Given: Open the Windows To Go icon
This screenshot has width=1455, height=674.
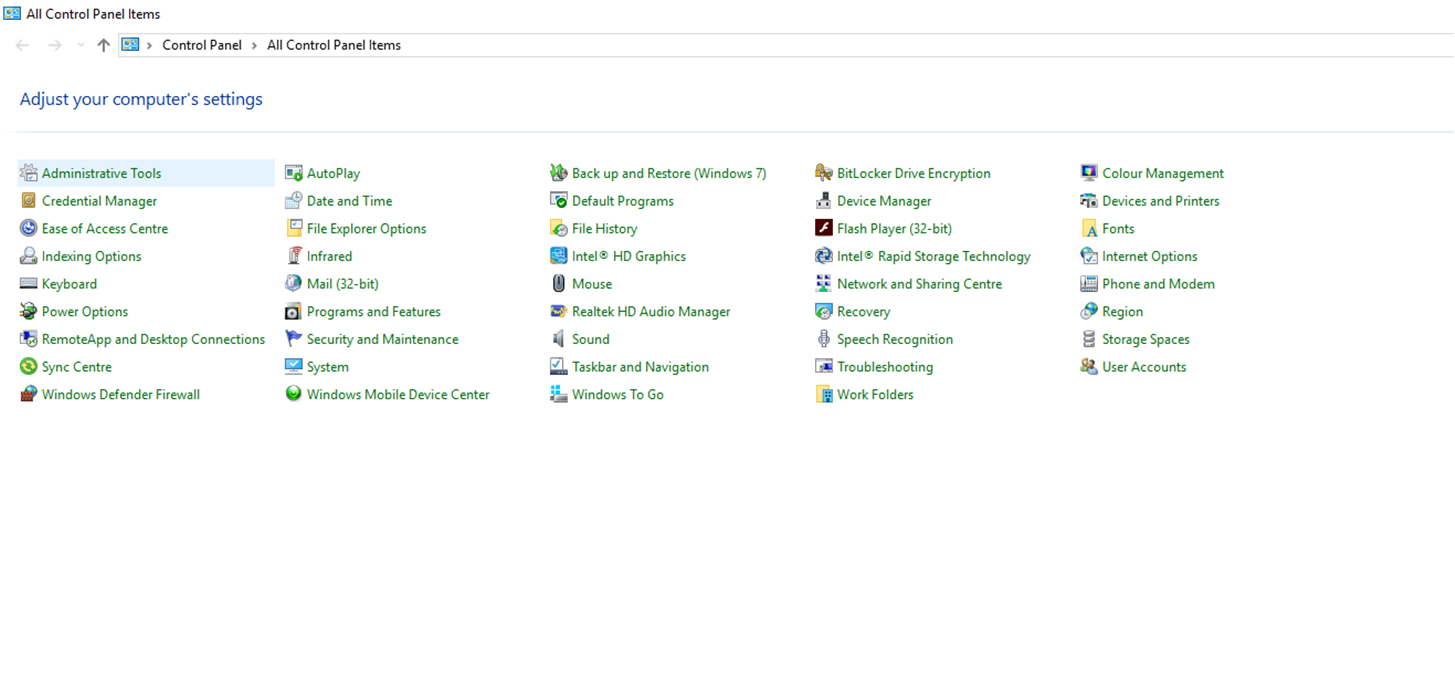Looking at the screenshot, I should click(559, 395).
